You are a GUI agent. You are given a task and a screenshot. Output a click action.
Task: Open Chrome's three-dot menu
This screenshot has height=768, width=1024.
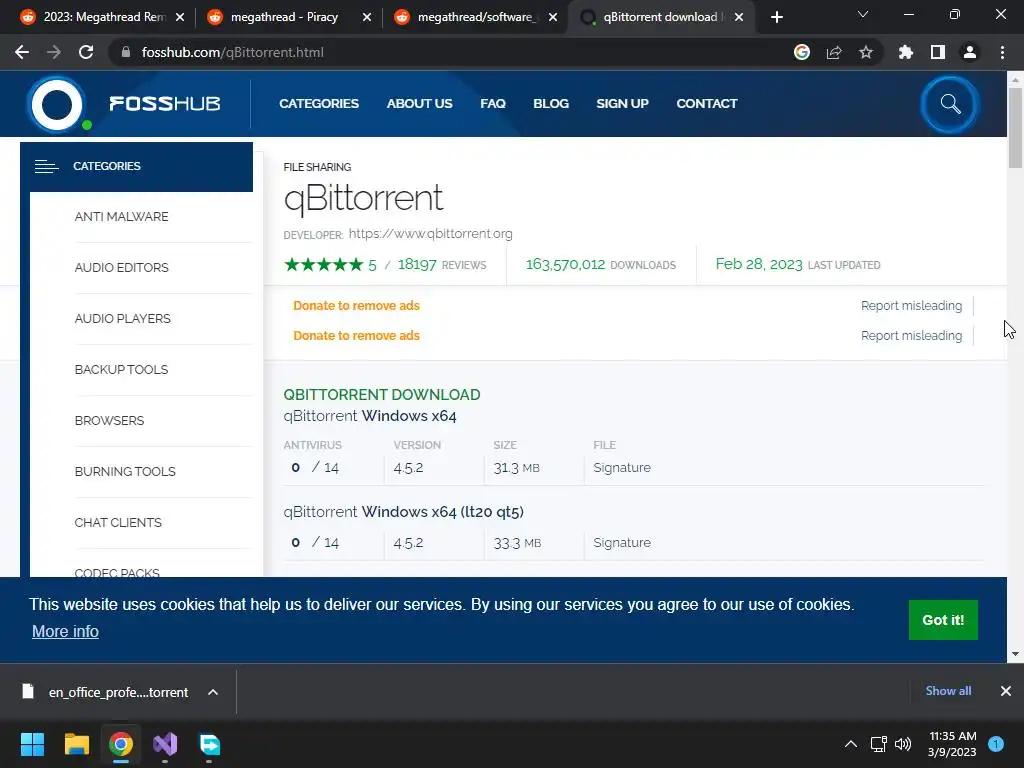pyautogui.click(x=1002, y=52)
